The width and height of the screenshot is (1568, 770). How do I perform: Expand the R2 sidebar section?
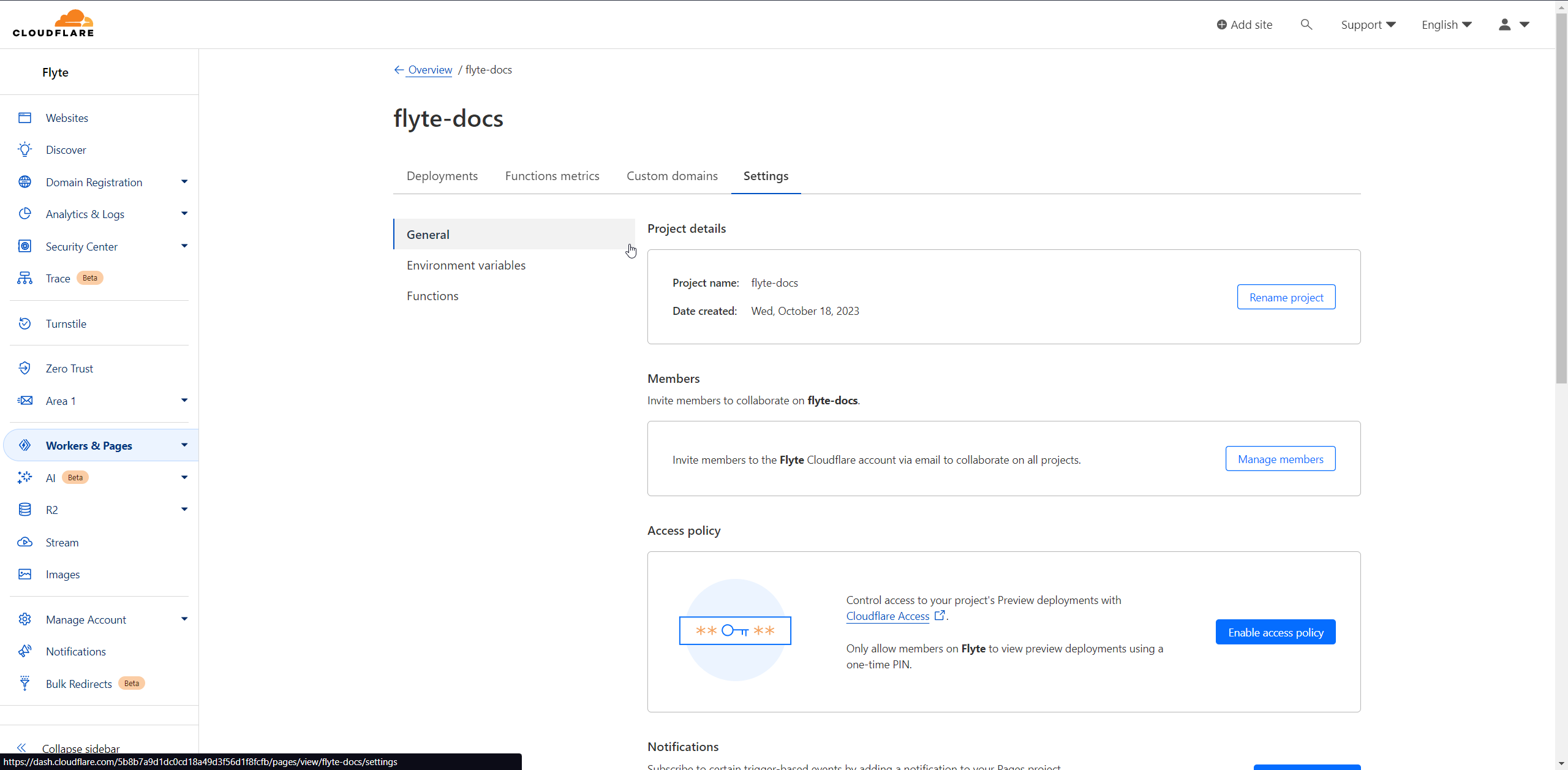pyautogui.click(x=184, y=510)
